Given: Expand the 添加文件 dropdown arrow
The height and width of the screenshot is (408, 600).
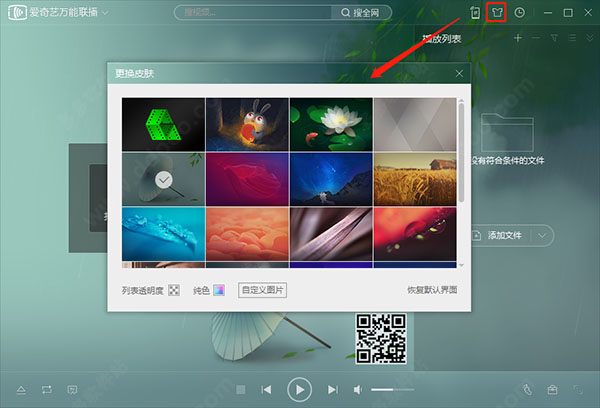Looking at the screenshot, I should pyautogui.click(x=542, y=235).
